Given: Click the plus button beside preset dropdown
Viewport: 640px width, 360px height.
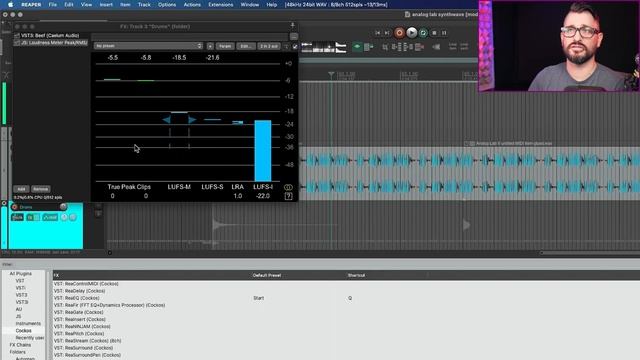Looking at the screenshot, I should pyautogui.click(x=210, y=46).
